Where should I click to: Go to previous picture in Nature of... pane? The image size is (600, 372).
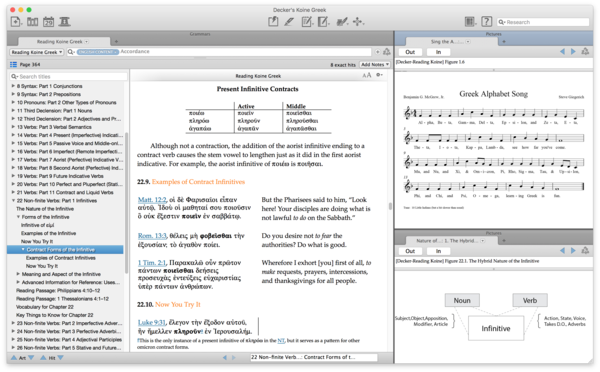(562, 251)
